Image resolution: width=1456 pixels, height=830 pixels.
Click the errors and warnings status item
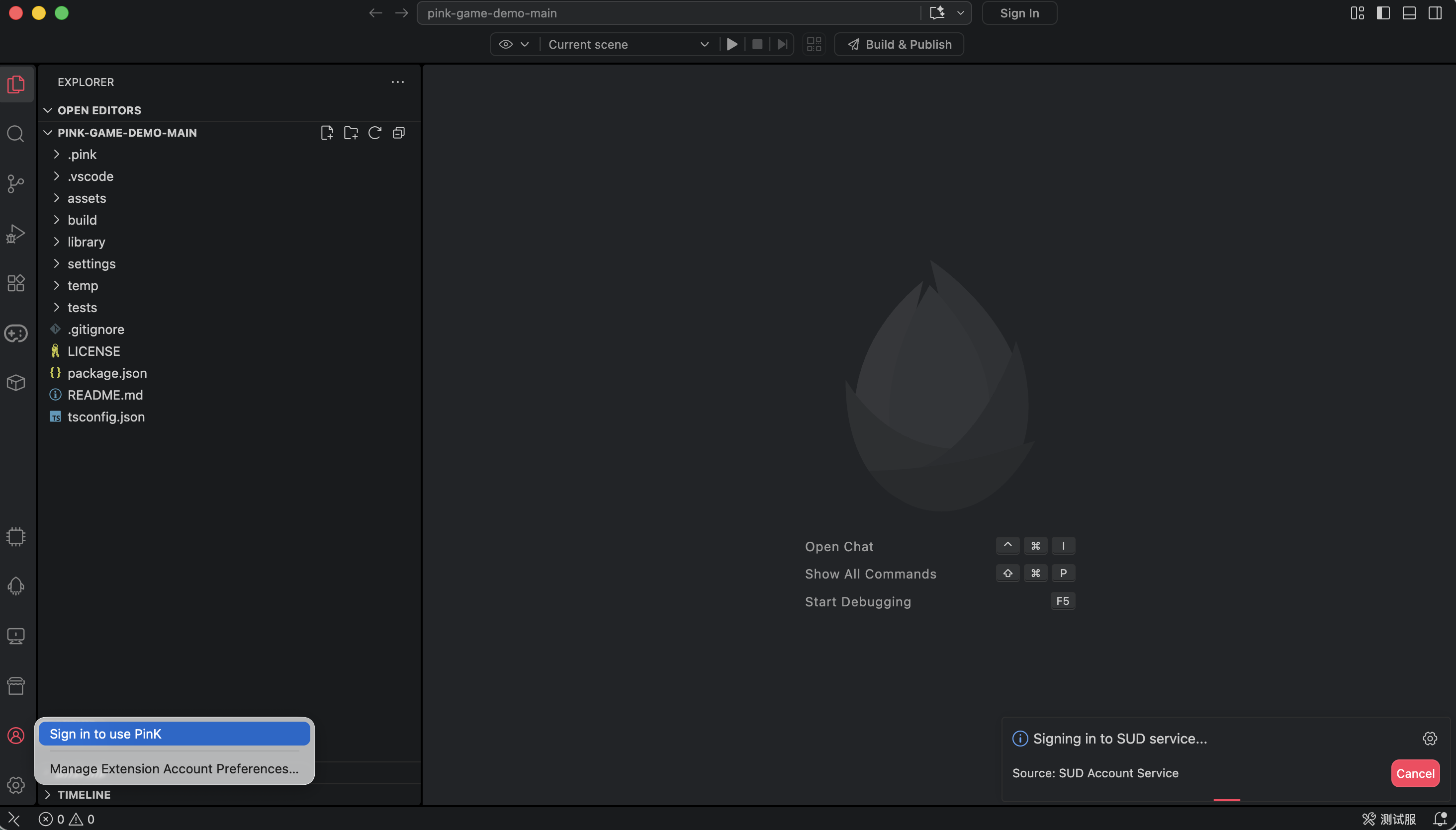(67, 819)
